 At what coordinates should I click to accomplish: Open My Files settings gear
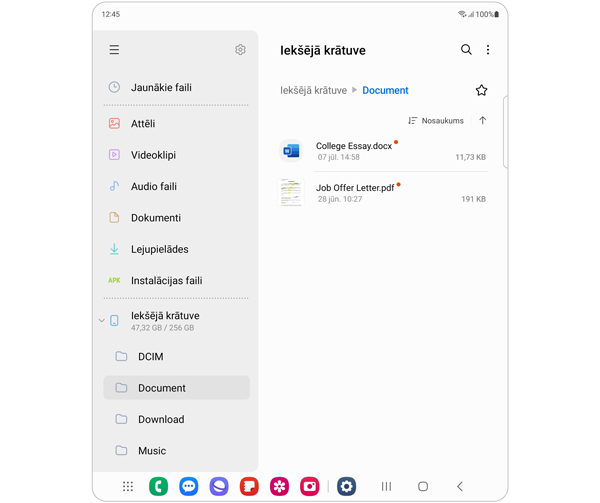(240, 50)
